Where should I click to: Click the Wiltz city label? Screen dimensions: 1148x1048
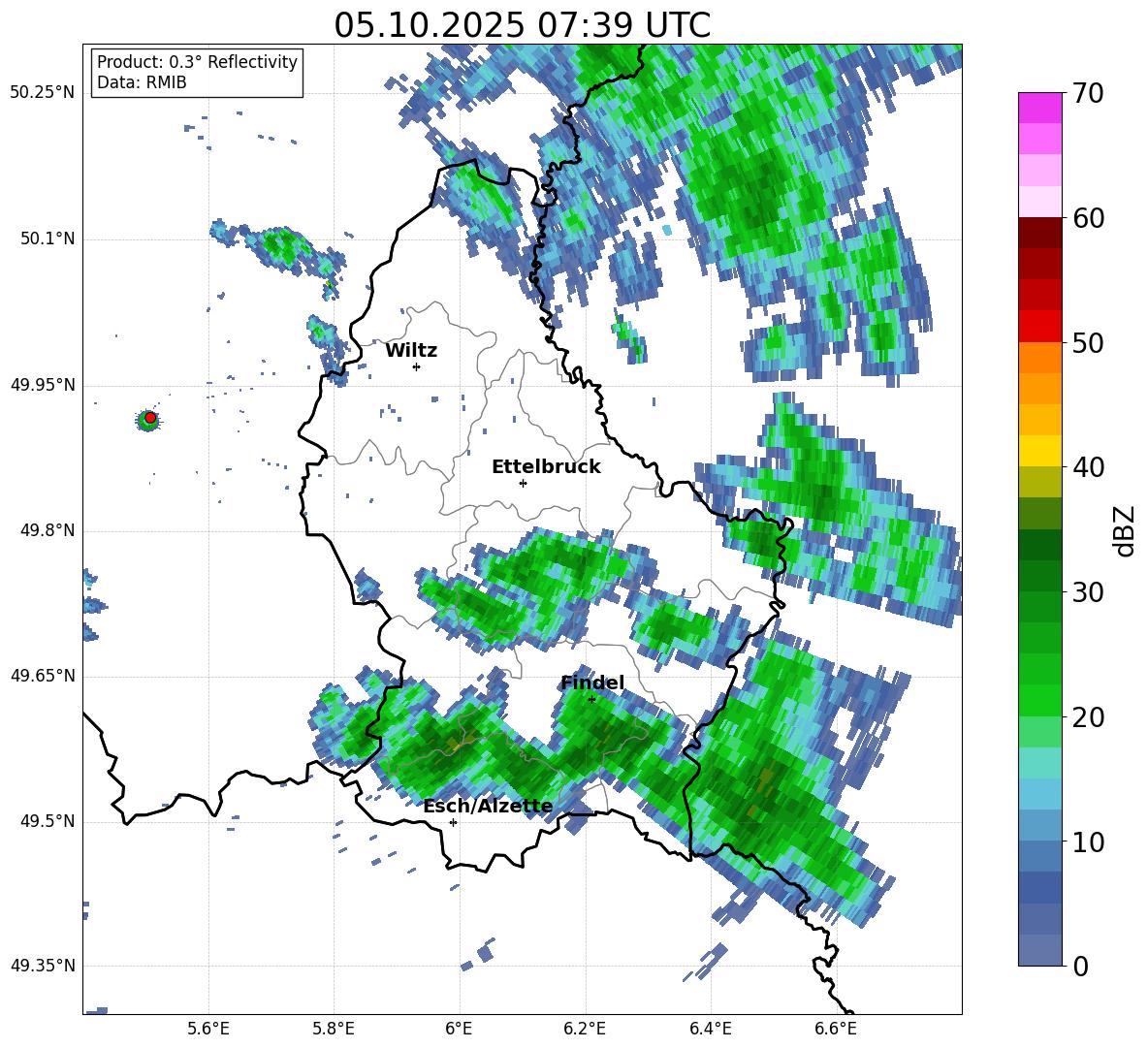point(411,351)
